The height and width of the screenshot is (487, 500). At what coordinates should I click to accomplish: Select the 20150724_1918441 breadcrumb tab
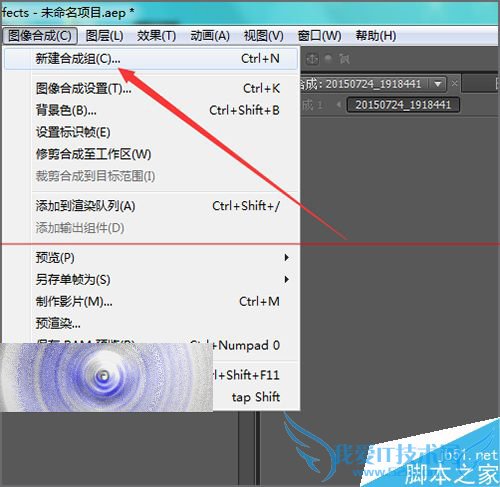point(403,105)
